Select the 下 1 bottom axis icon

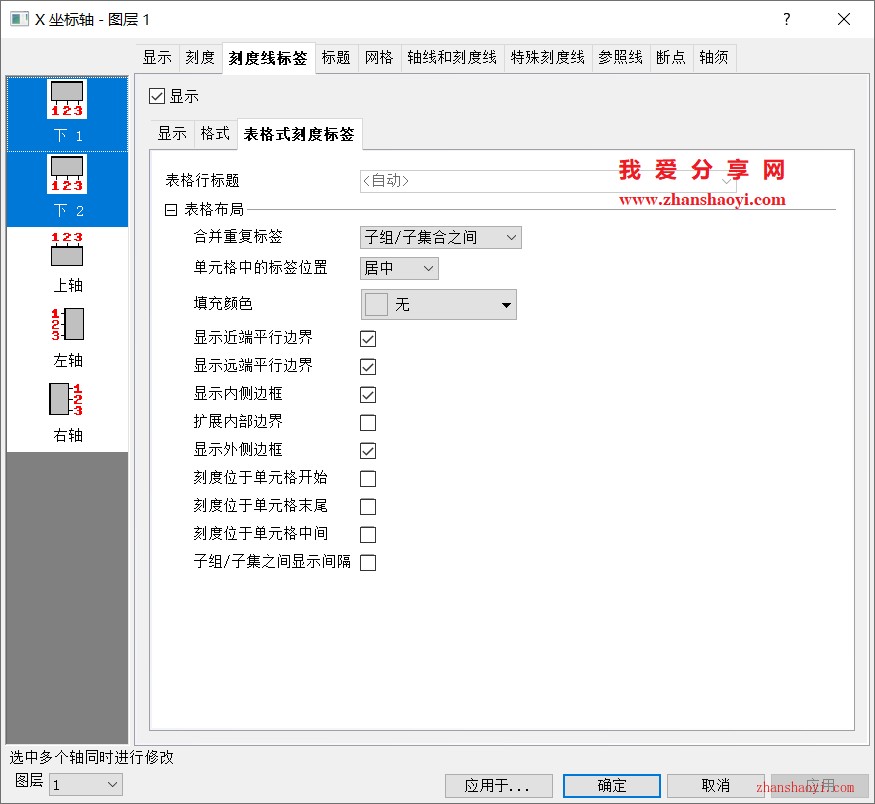coord(67,100)
